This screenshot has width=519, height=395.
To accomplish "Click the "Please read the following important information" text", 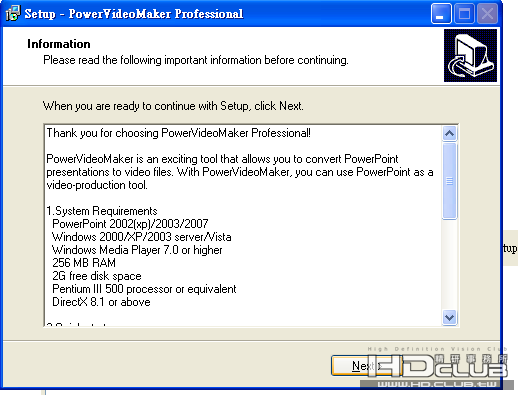I will pyautogui.click(x=196, y=60).
